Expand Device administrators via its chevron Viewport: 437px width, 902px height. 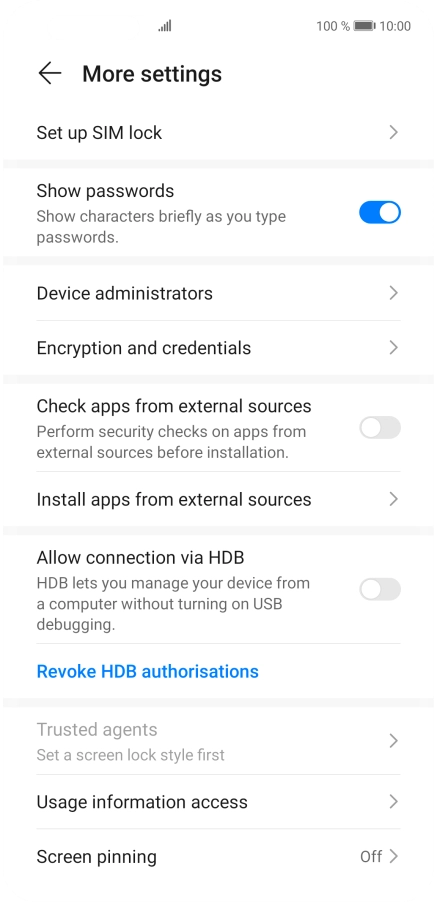coord(393,293)
